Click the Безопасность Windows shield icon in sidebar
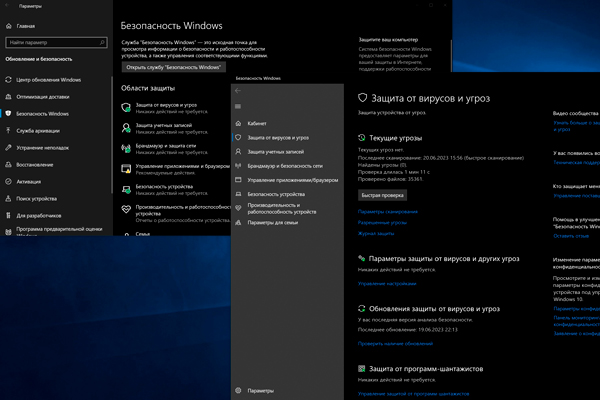 (8, 114)
